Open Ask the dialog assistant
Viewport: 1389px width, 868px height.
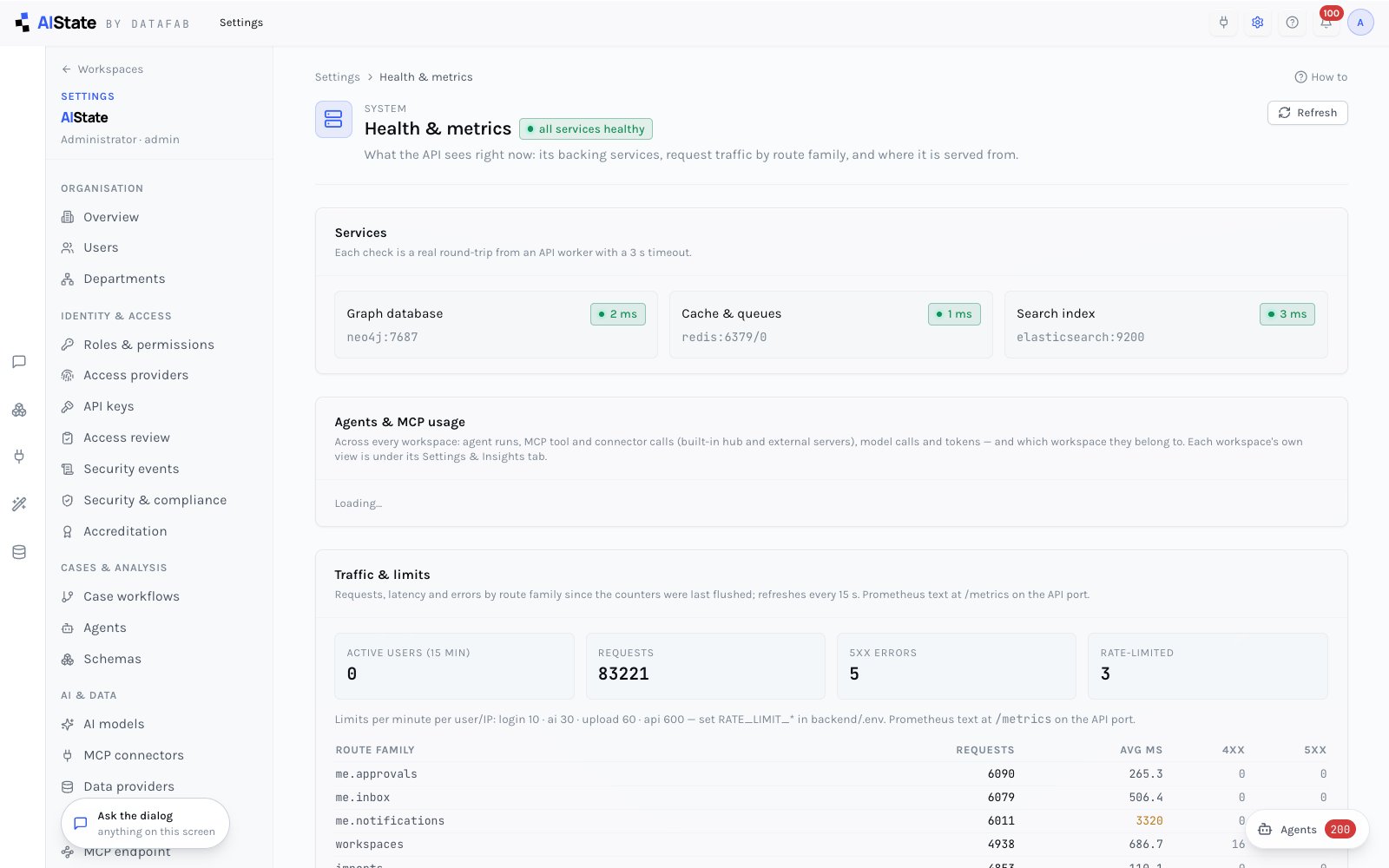pos(145,824)
